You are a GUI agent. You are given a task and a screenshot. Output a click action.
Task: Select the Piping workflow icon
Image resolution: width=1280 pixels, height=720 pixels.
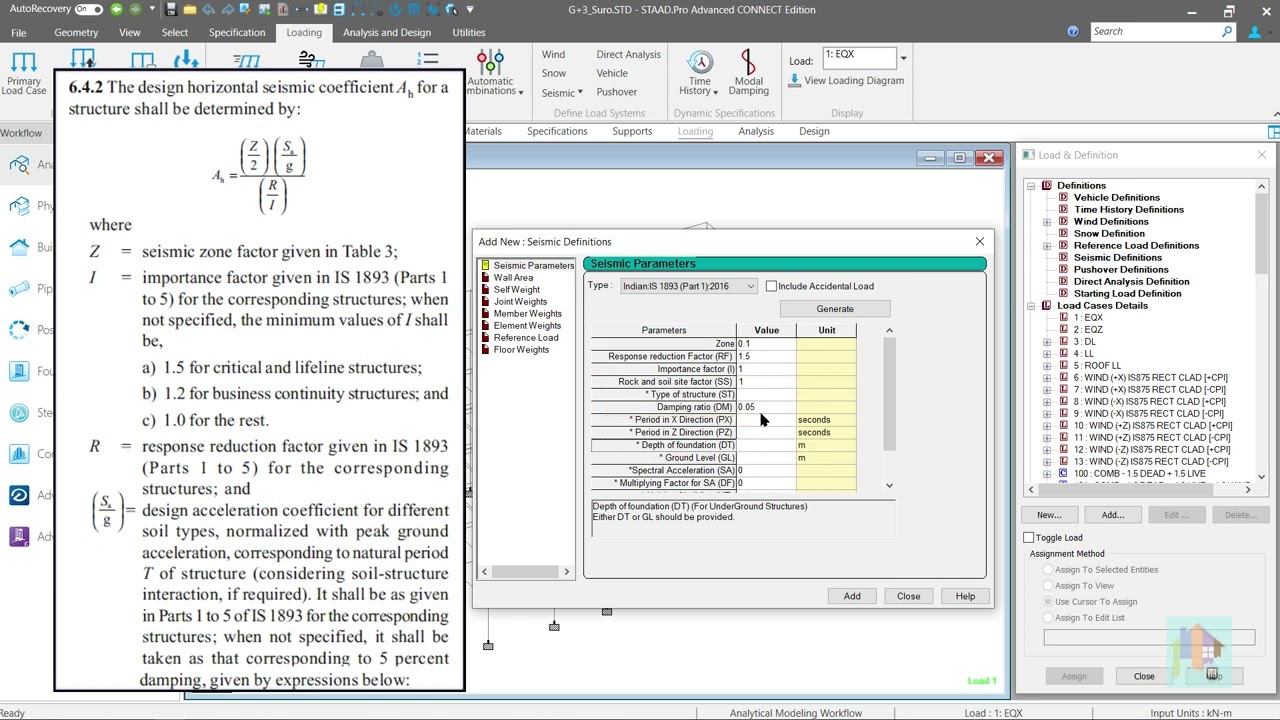19,288
